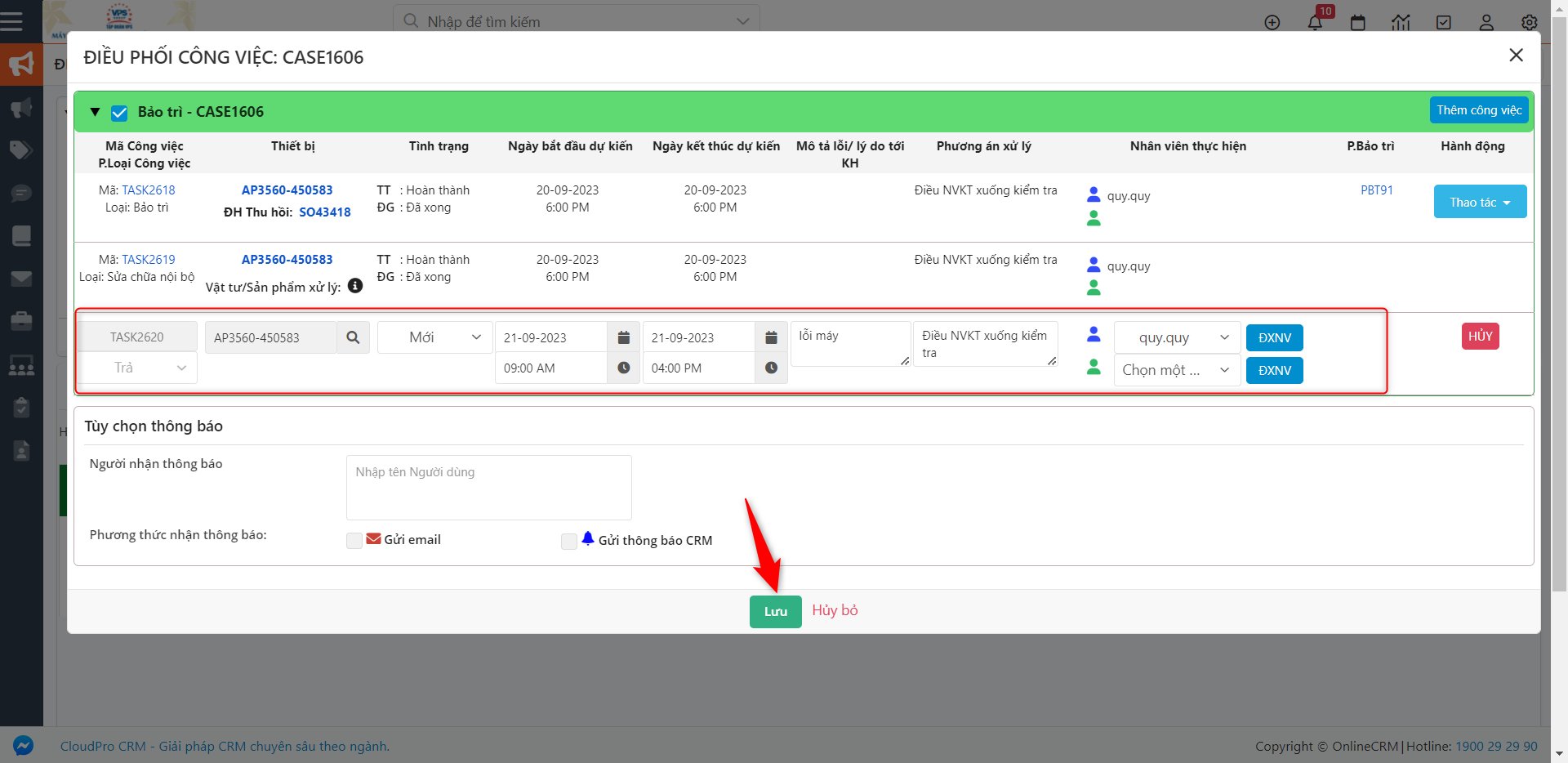Collapse the Bảo trì - CASE1606 section
The height and width of the screenshot is (763, 1568).
click(95, 112)
